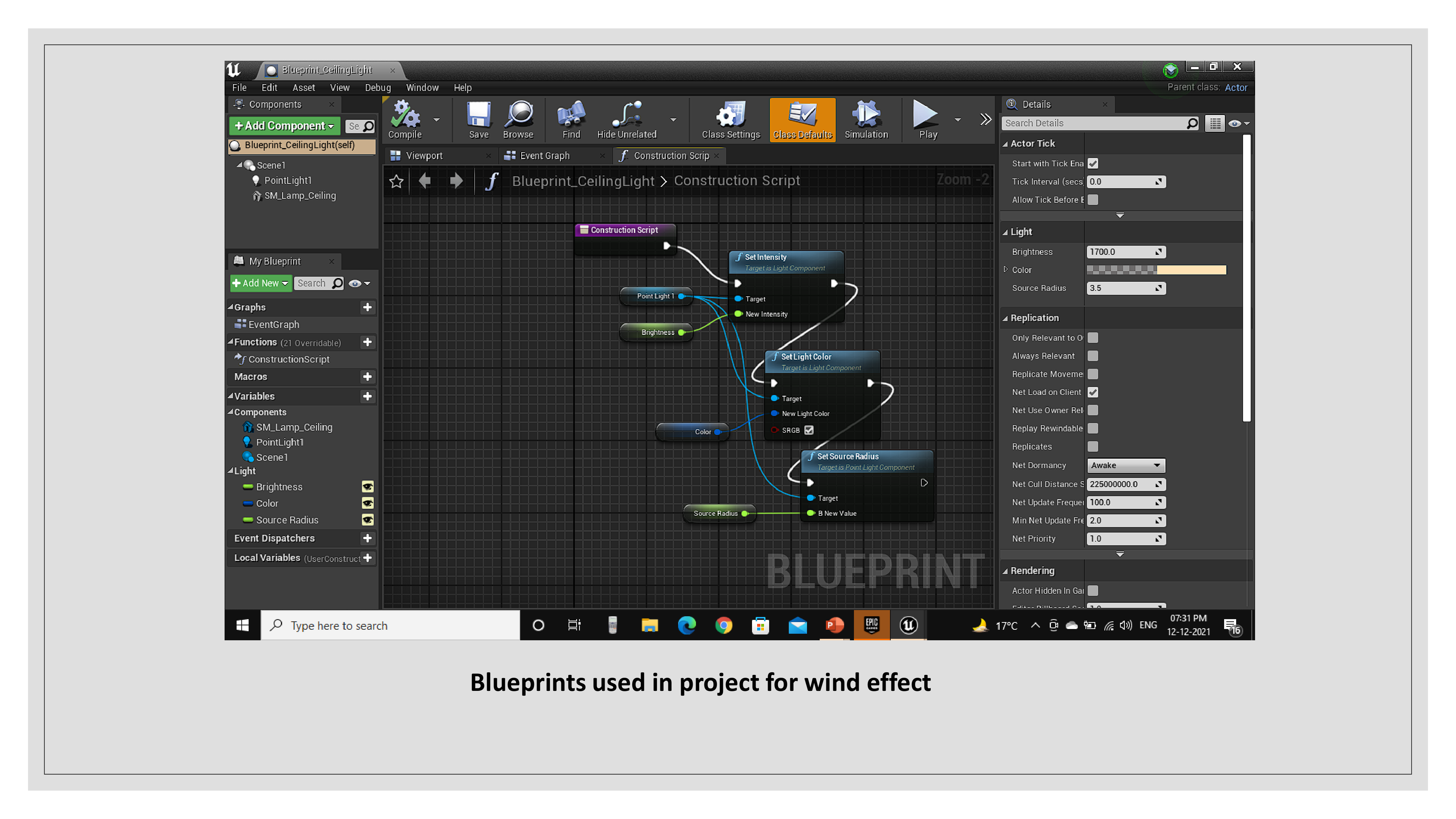Click the favorite star icon in graph
1456x819 pixels.
click(396, 181)
